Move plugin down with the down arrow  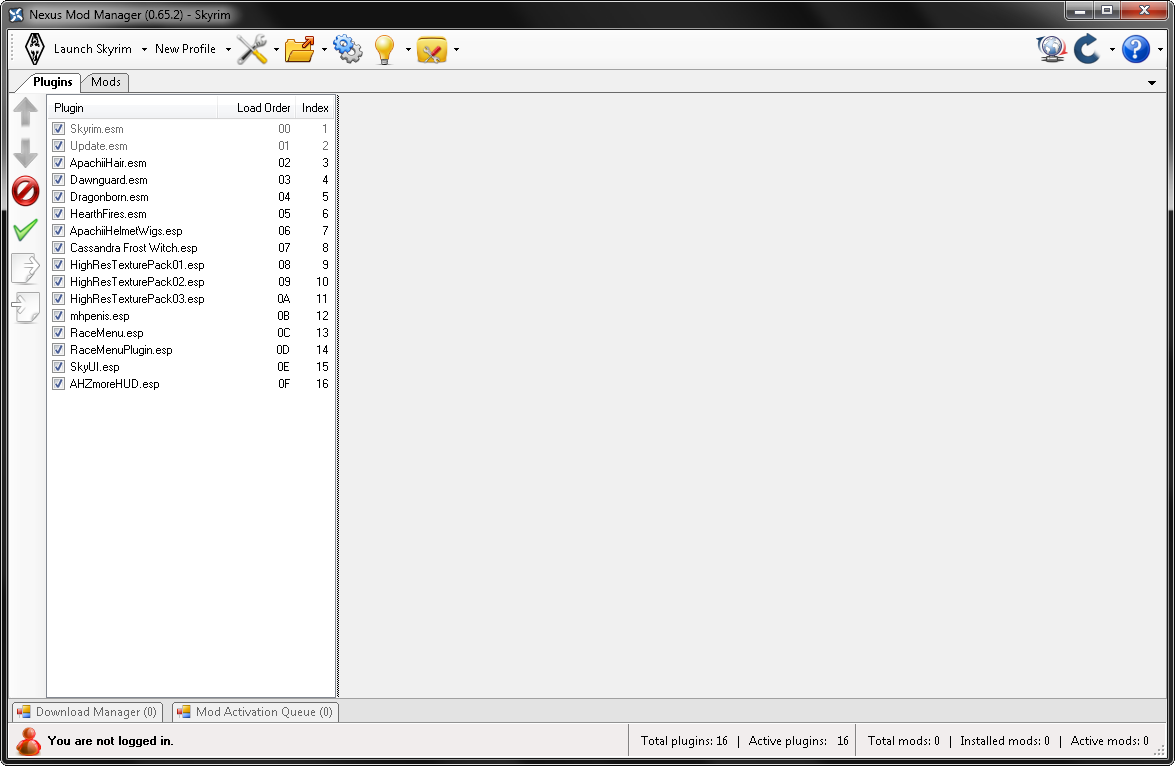coord(25,152)
